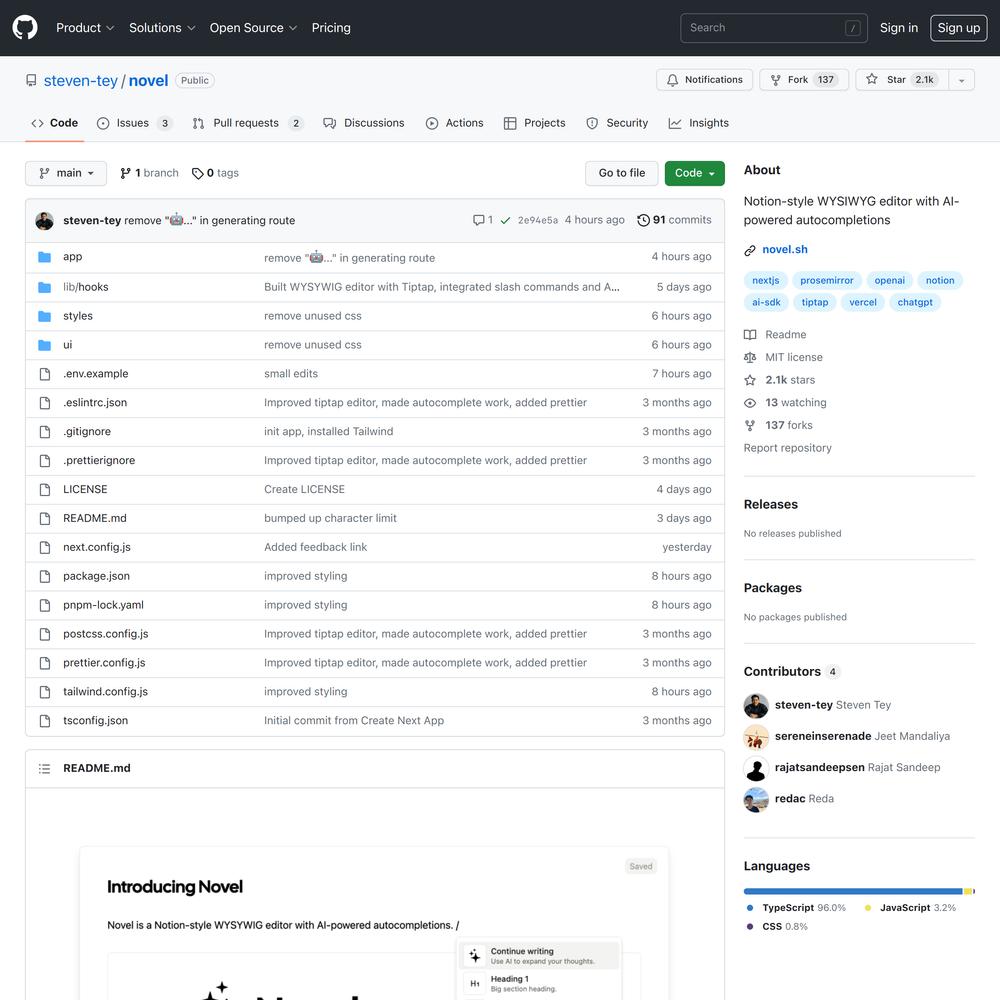
Task: Click the ui folder icon
Action: coord(45,345)
